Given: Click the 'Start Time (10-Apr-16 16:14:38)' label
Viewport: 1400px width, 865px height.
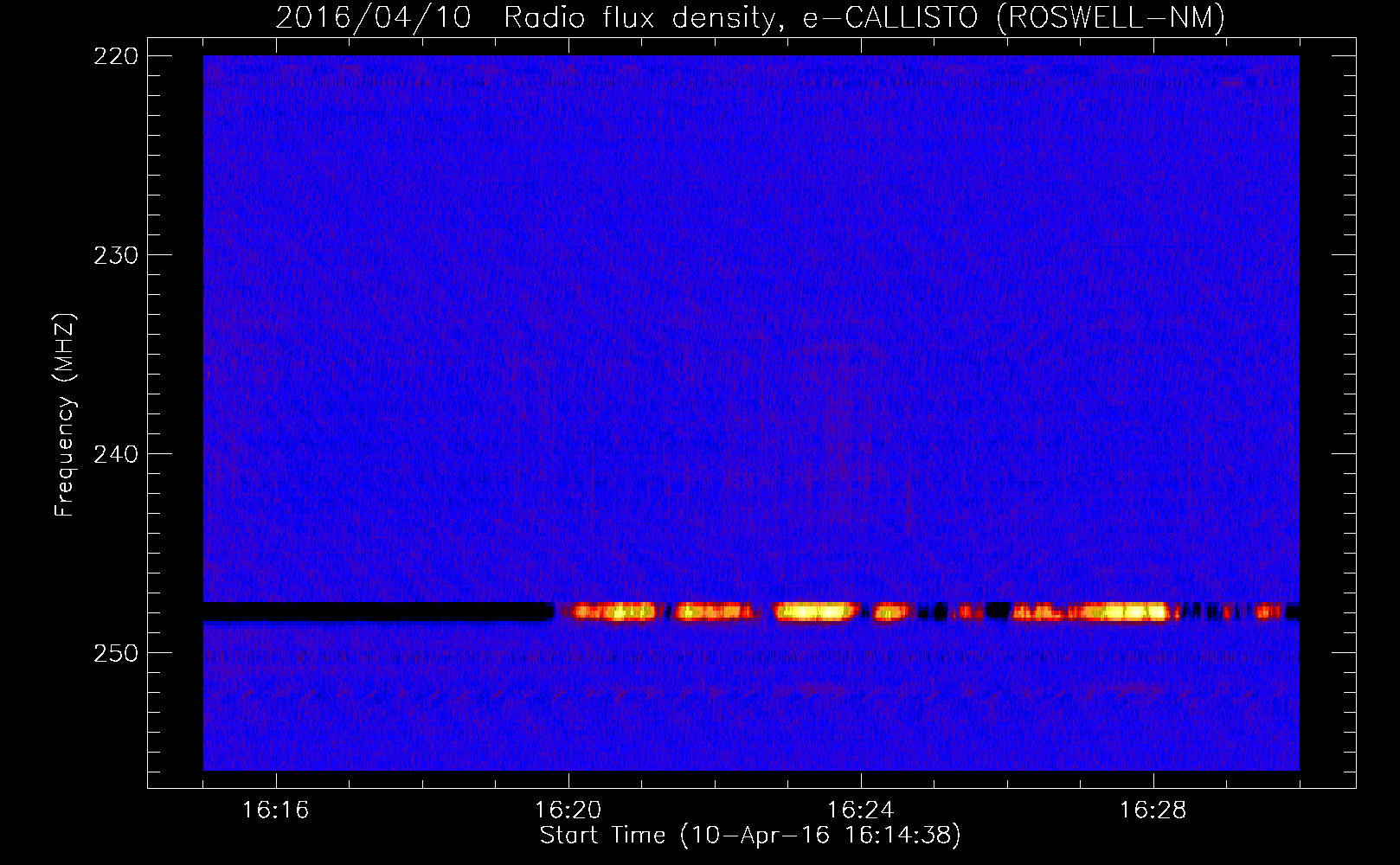Looking at the screenshot, I should pos(750,836).
